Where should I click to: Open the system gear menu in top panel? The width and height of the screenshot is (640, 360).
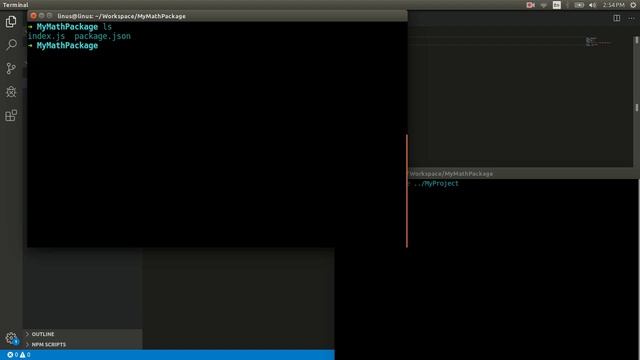pyautogui.click(x=633, y=5)
